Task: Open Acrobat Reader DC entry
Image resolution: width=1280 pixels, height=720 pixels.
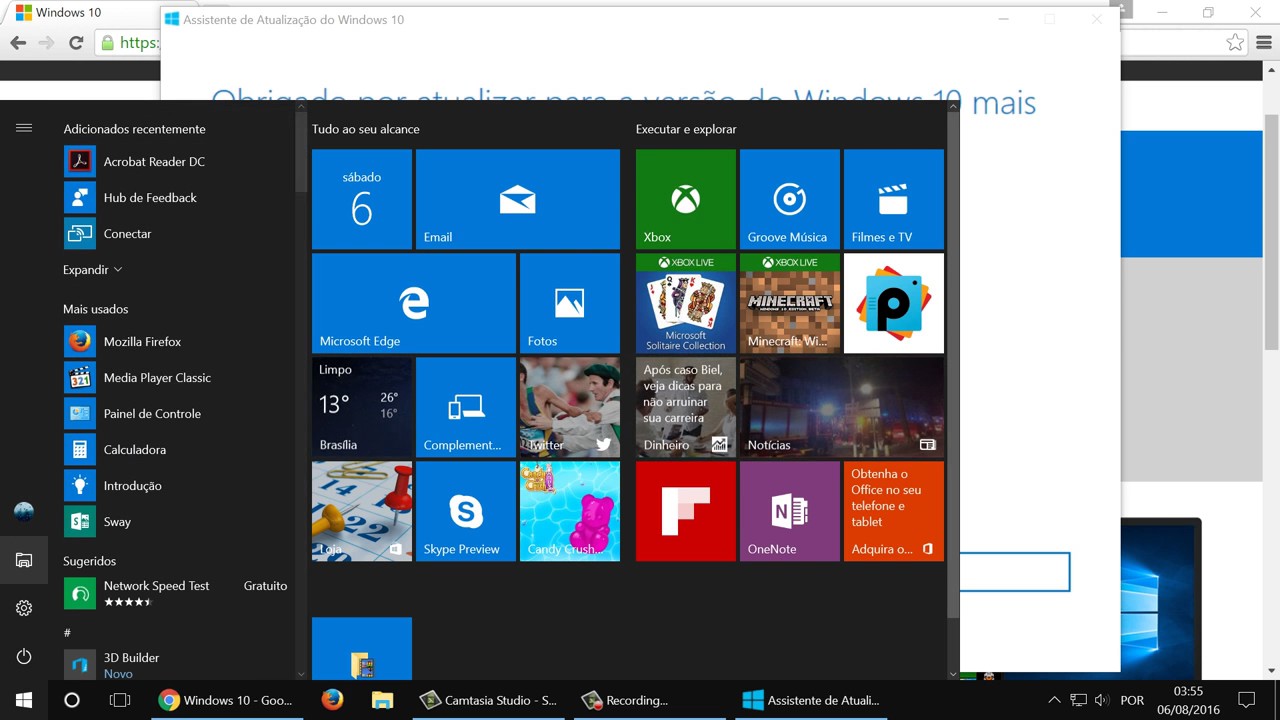Action: pos(154,162)
